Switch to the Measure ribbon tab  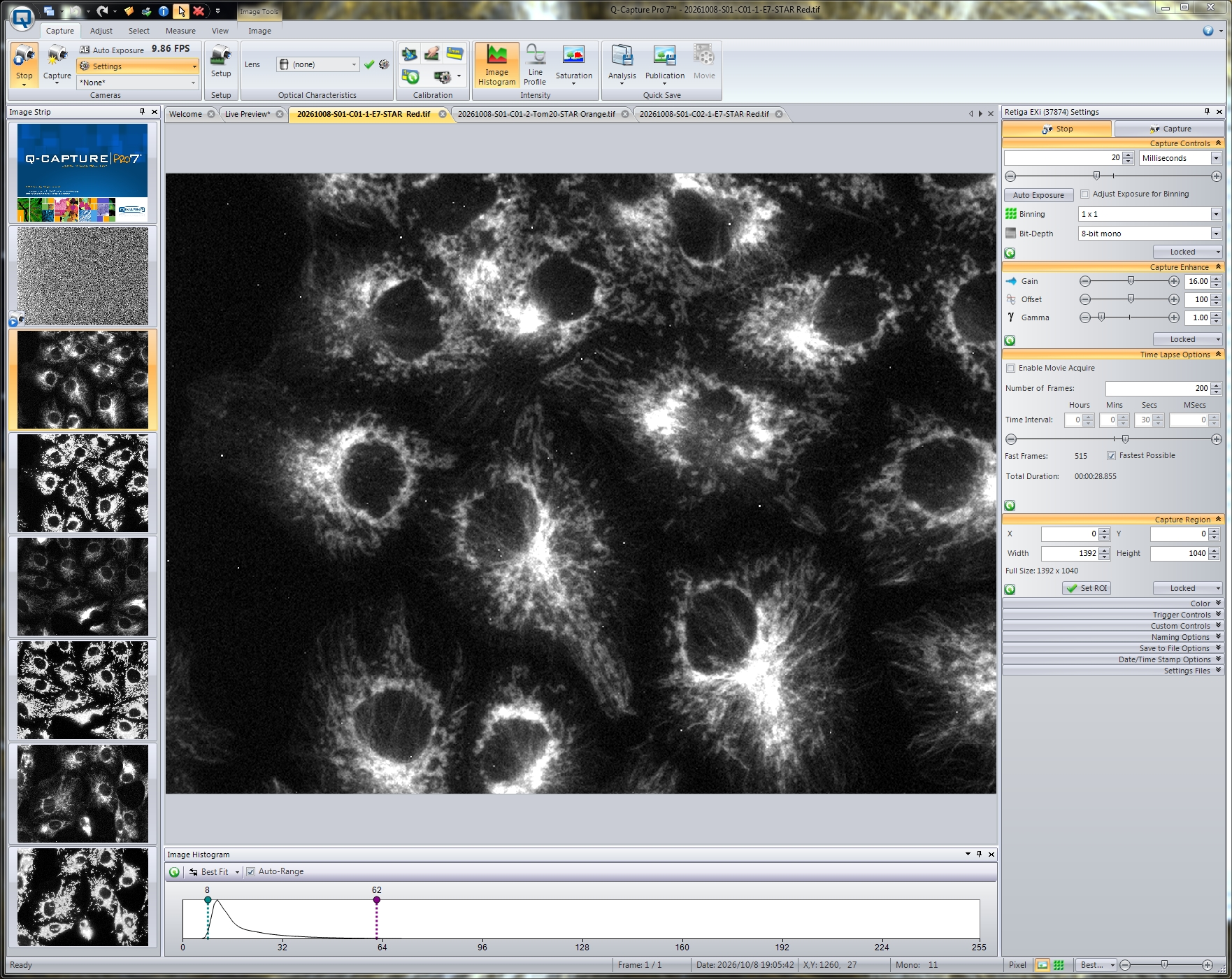[x=180, y=31]
